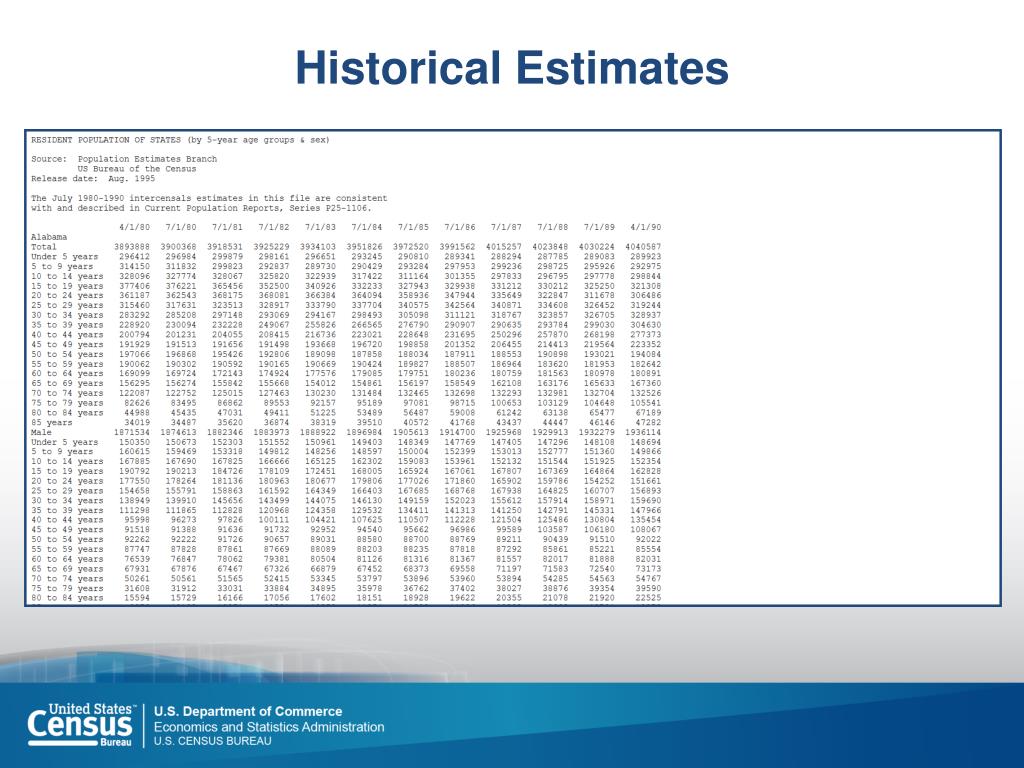Click the "7/1/88" column header

pos(552,227)
